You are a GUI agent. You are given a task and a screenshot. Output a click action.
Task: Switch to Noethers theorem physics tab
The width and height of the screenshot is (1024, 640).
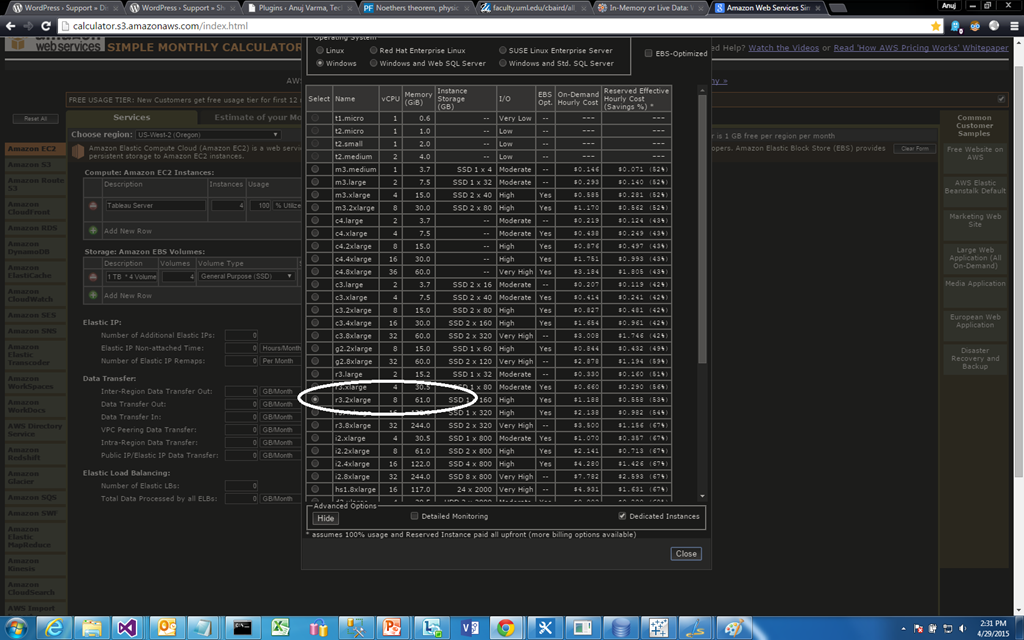419,8
